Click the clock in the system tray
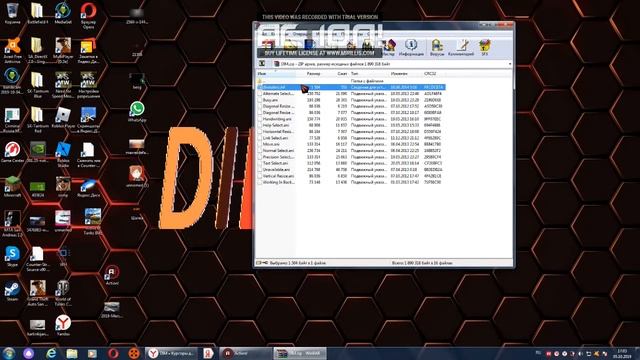This screenshot has width=640, height=360. tap(622, 353)
